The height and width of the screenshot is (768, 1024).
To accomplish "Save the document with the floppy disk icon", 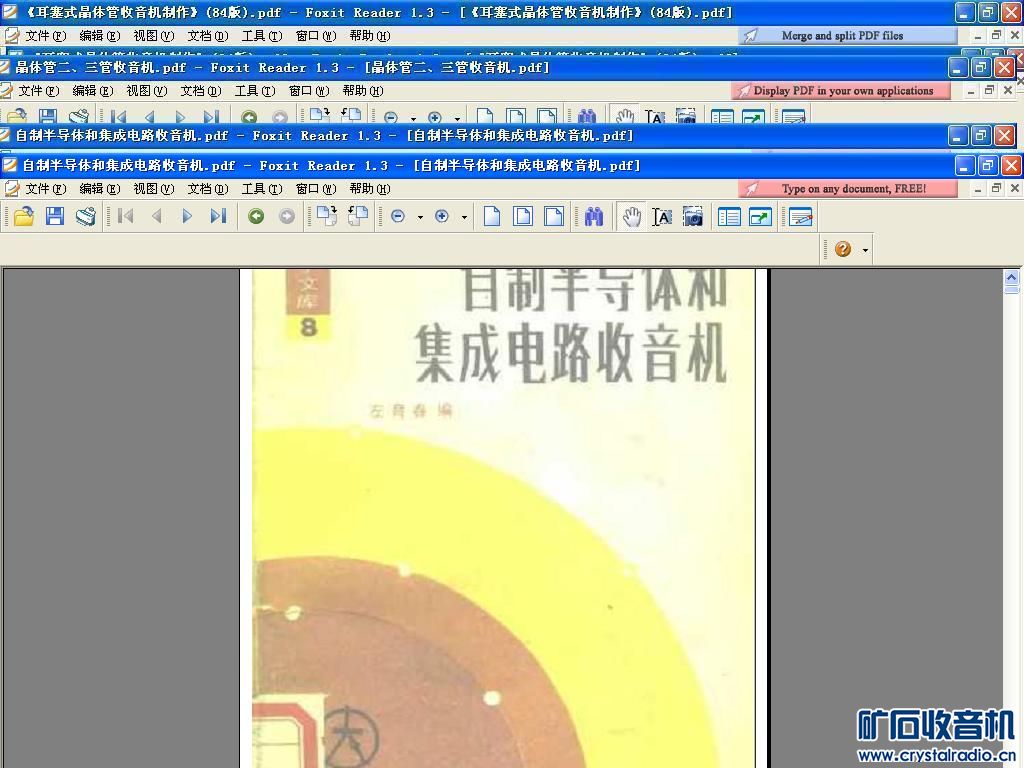I will [x=55, y=216].
